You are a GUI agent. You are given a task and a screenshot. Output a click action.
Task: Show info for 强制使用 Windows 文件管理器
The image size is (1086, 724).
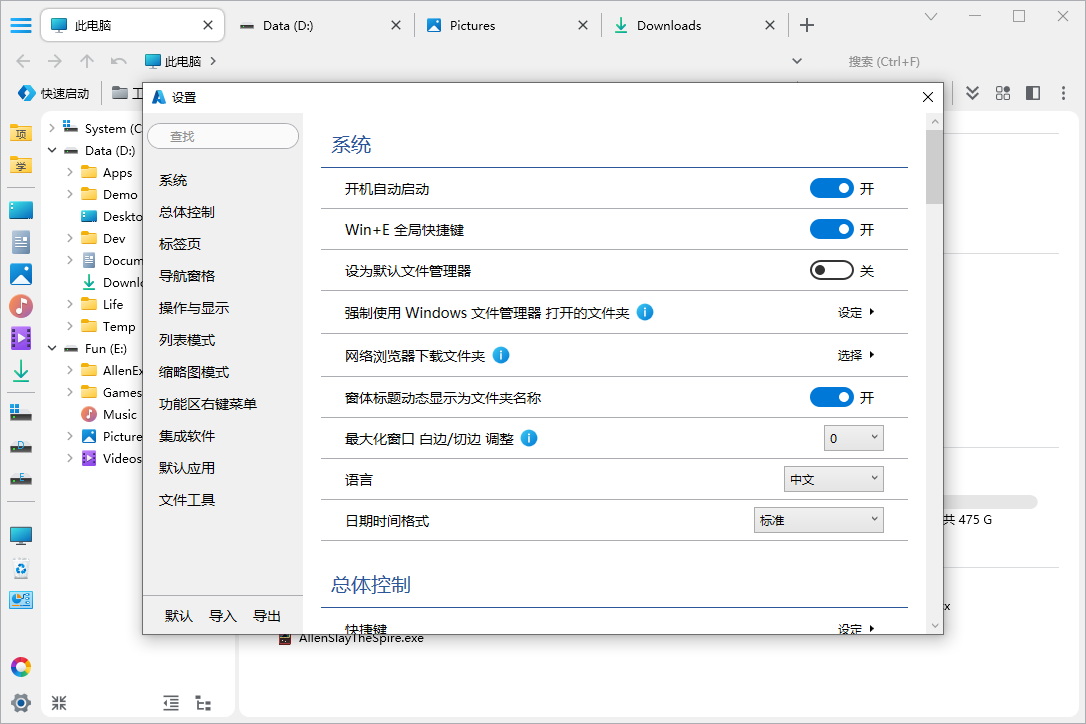(x=644, y=312)
